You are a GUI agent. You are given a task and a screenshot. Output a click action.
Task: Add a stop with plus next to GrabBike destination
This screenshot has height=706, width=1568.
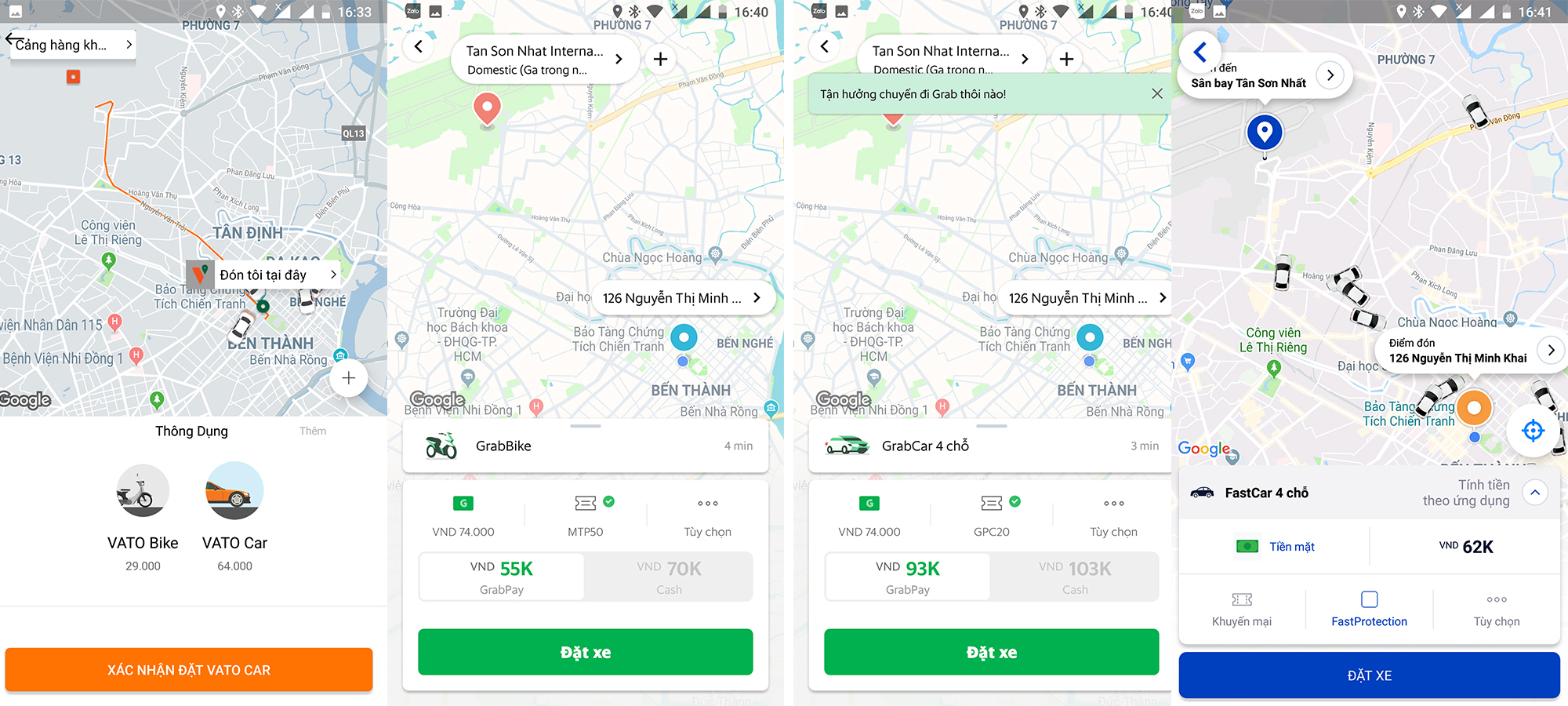660,60
